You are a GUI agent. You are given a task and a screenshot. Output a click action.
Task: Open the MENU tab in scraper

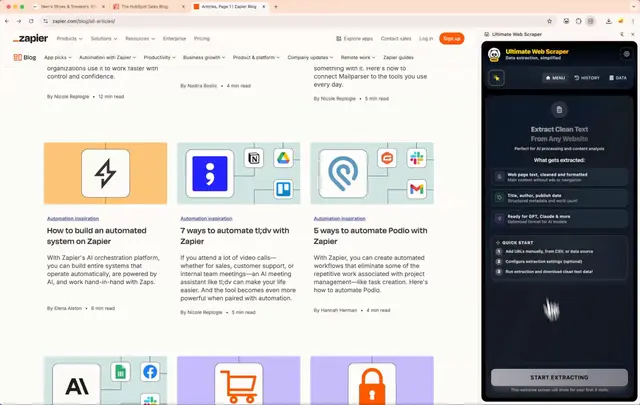tap(556, 78)
